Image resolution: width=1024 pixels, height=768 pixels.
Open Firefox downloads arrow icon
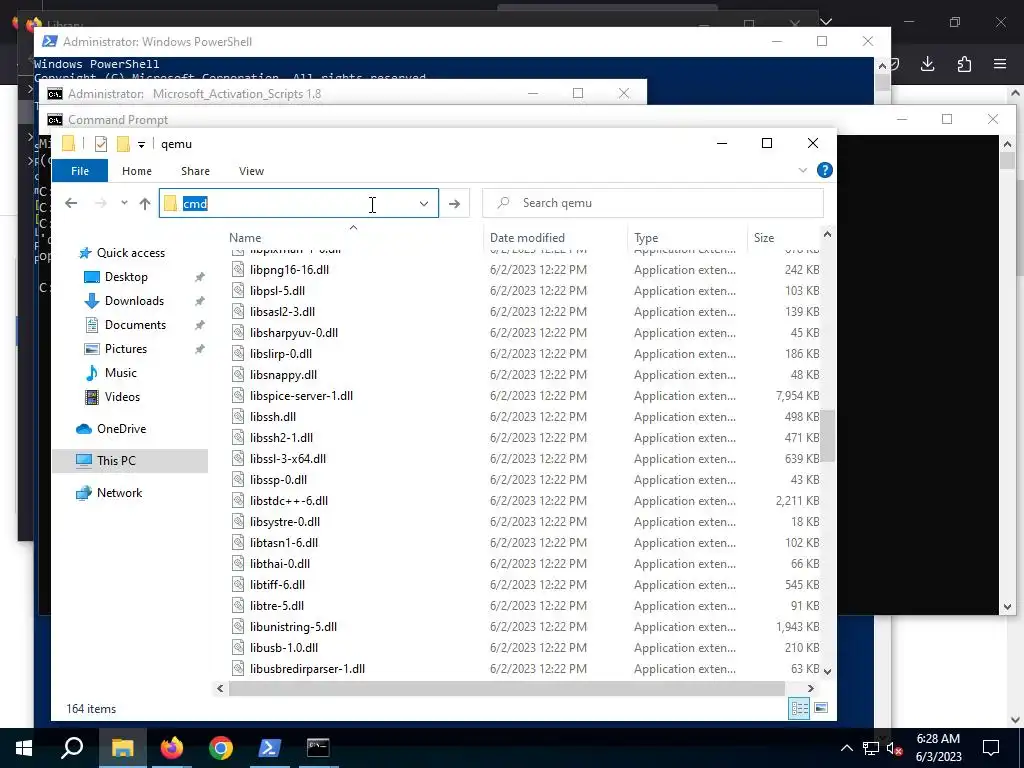click(x=927, y=64)
